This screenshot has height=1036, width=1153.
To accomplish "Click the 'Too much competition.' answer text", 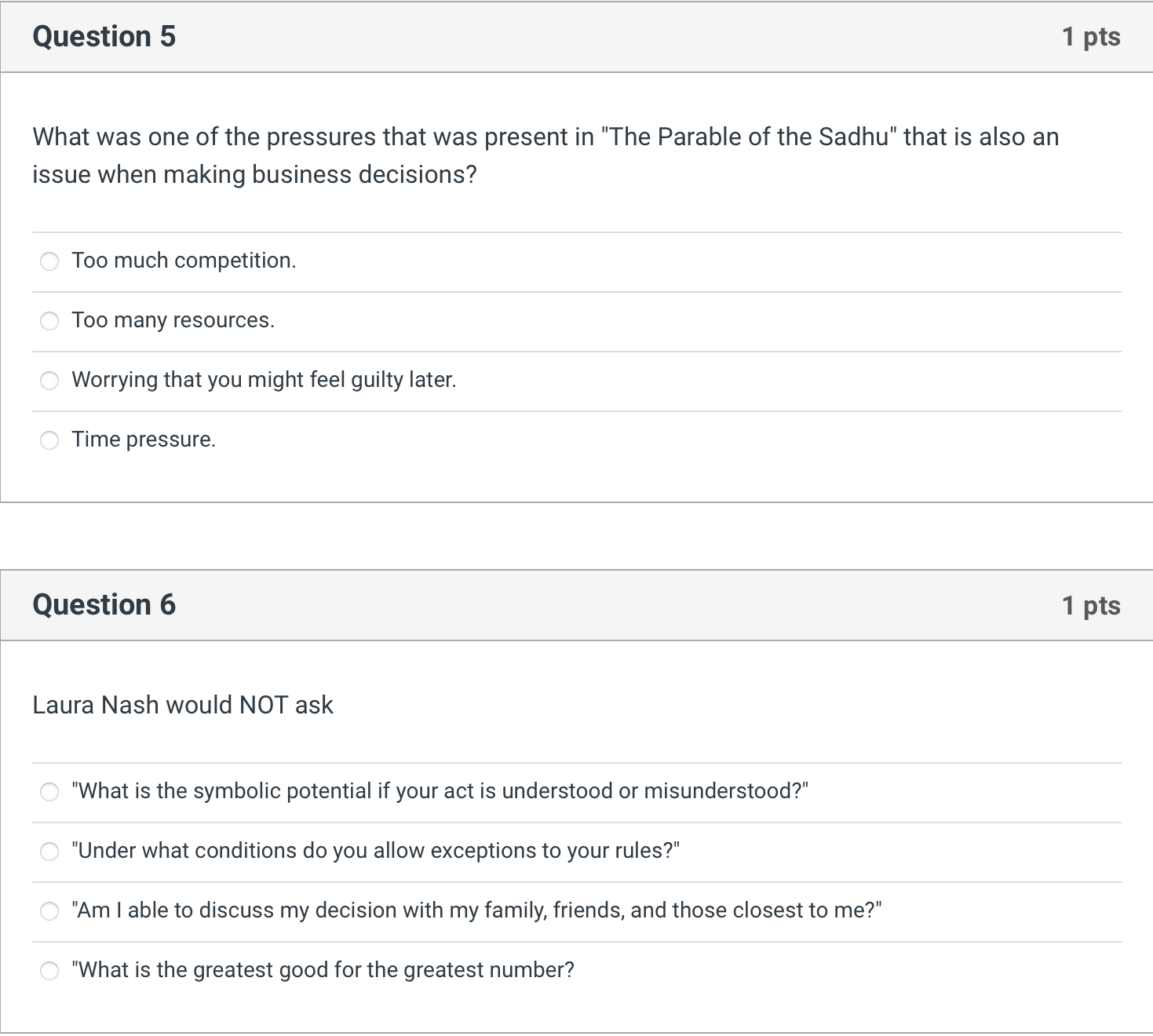I will 184,261.
